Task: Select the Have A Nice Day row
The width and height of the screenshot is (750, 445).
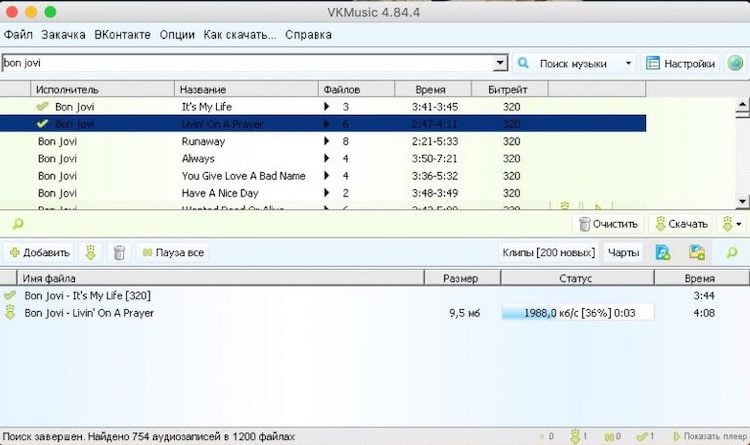Action: (x=323, y=192)
